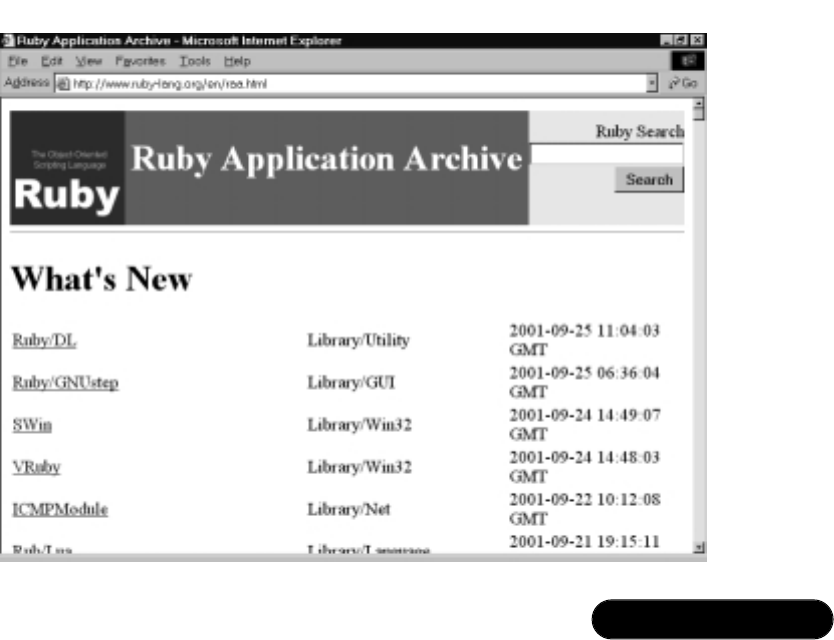Click the page icon in address bar

pyautogui.click(x=63, y=84)
